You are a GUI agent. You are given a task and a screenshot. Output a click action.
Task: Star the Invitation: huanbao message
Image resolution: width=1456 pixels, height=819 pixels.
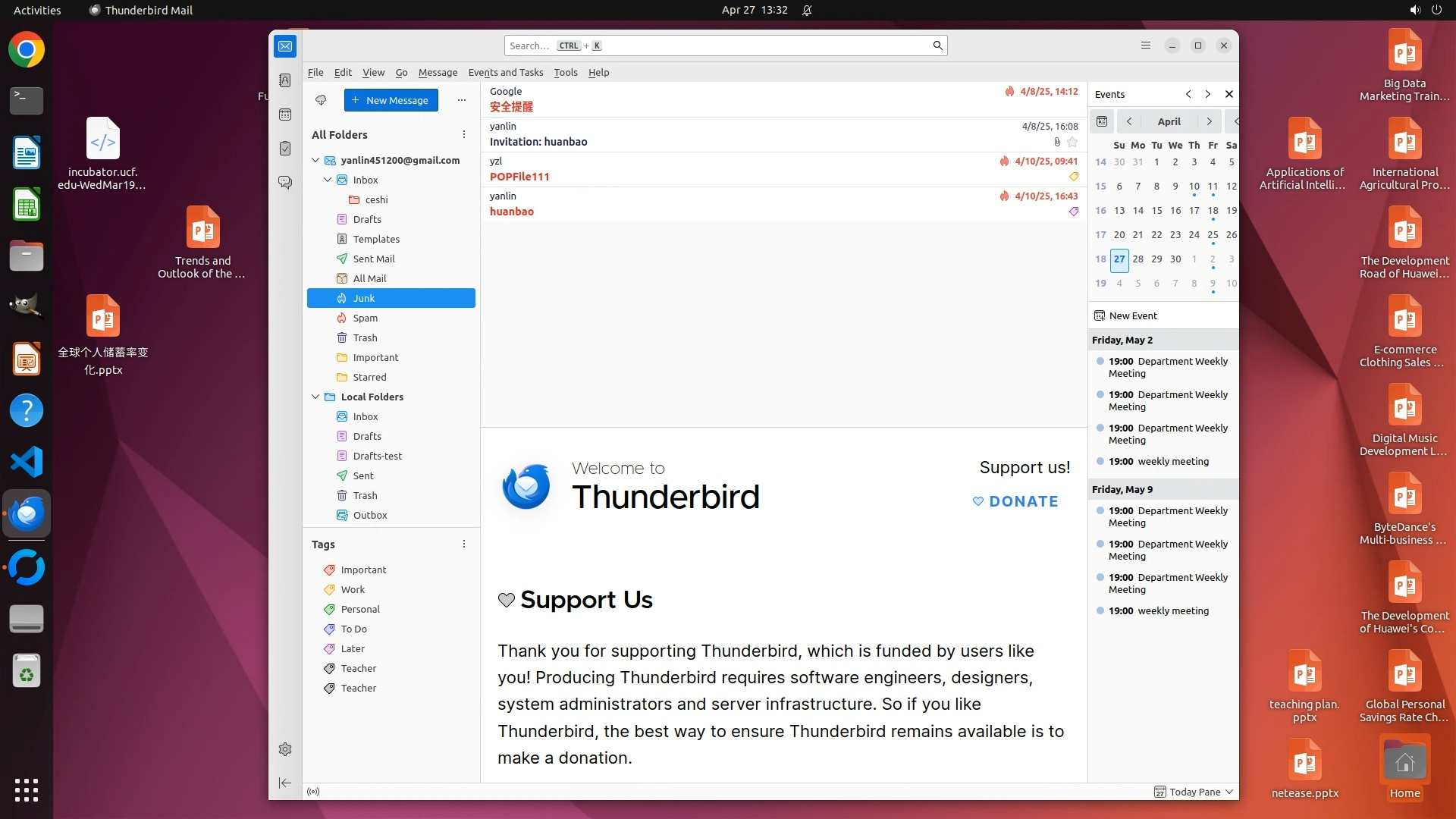1072,142
